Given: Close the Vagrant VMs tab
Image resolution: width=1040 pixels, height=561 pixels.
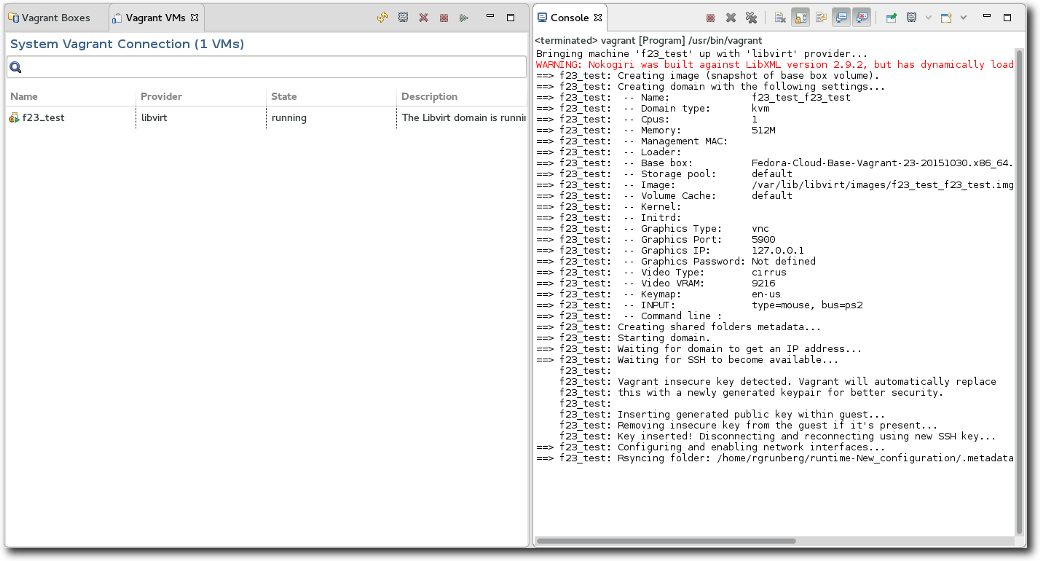Looking at the screenshot, I should [x=195, y=18].
